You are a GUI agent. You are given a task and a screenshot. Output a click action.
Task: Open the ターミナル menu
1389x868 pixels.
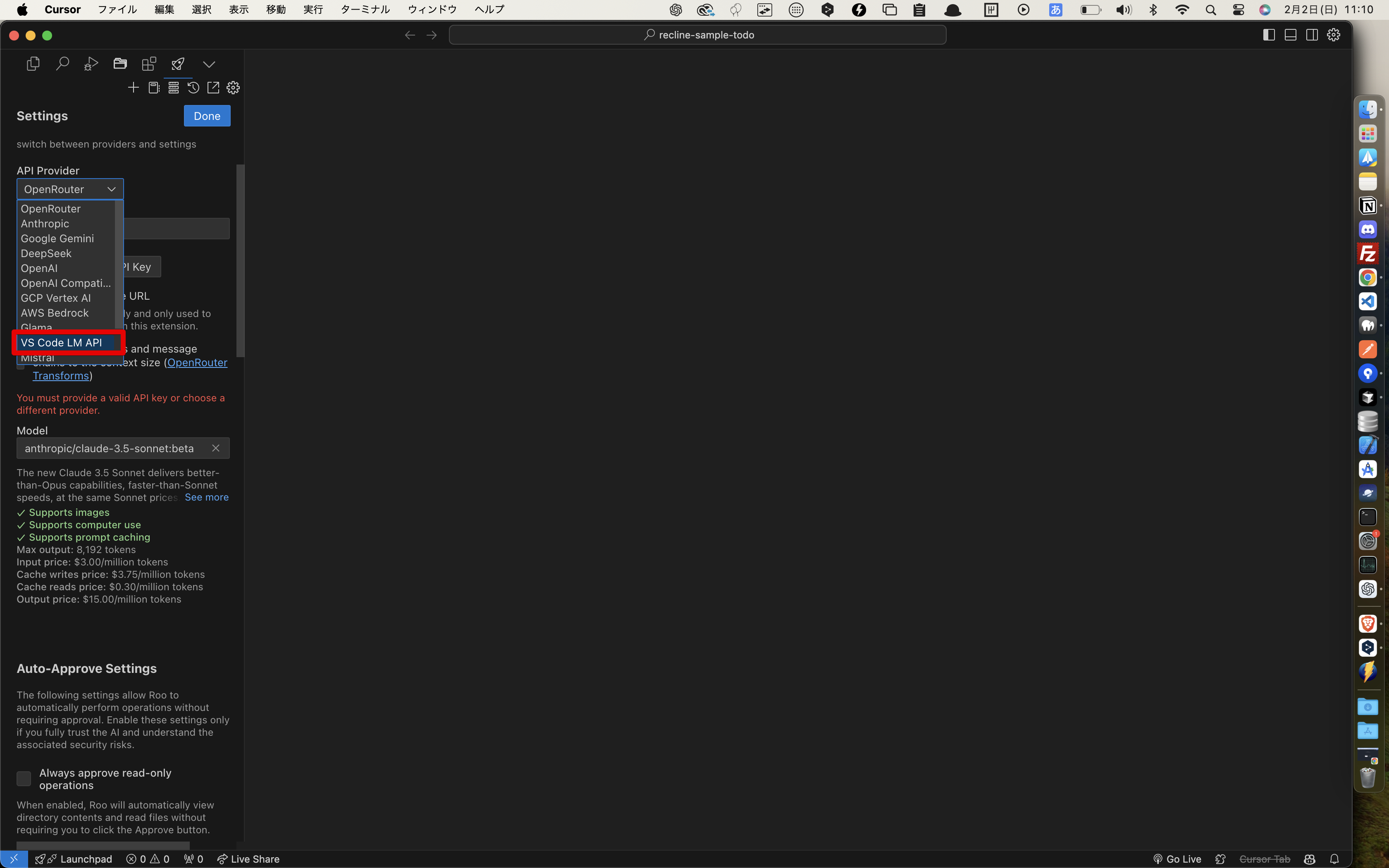(365, 9)
